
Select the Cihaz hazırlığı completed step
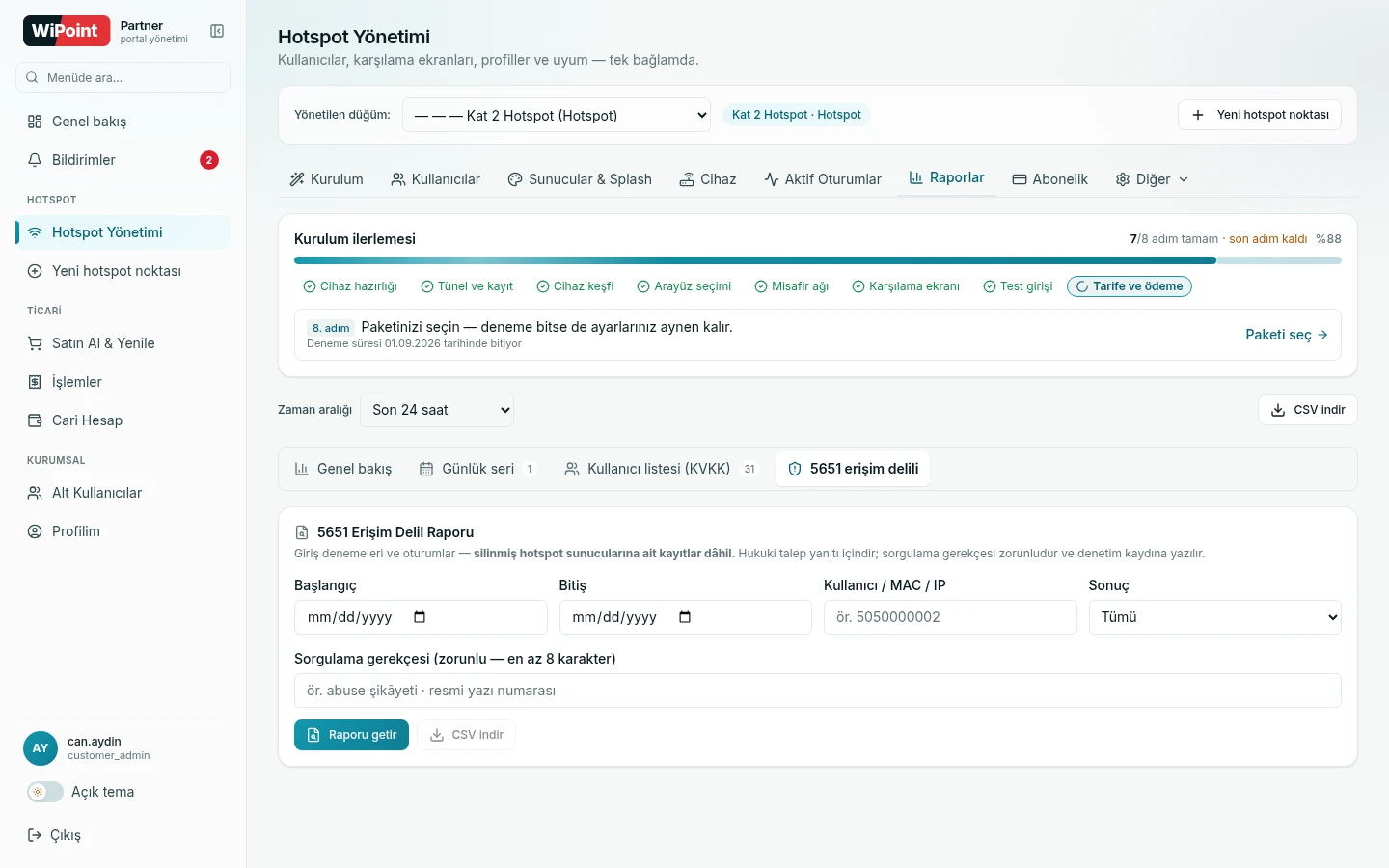[x=350, y=286]
